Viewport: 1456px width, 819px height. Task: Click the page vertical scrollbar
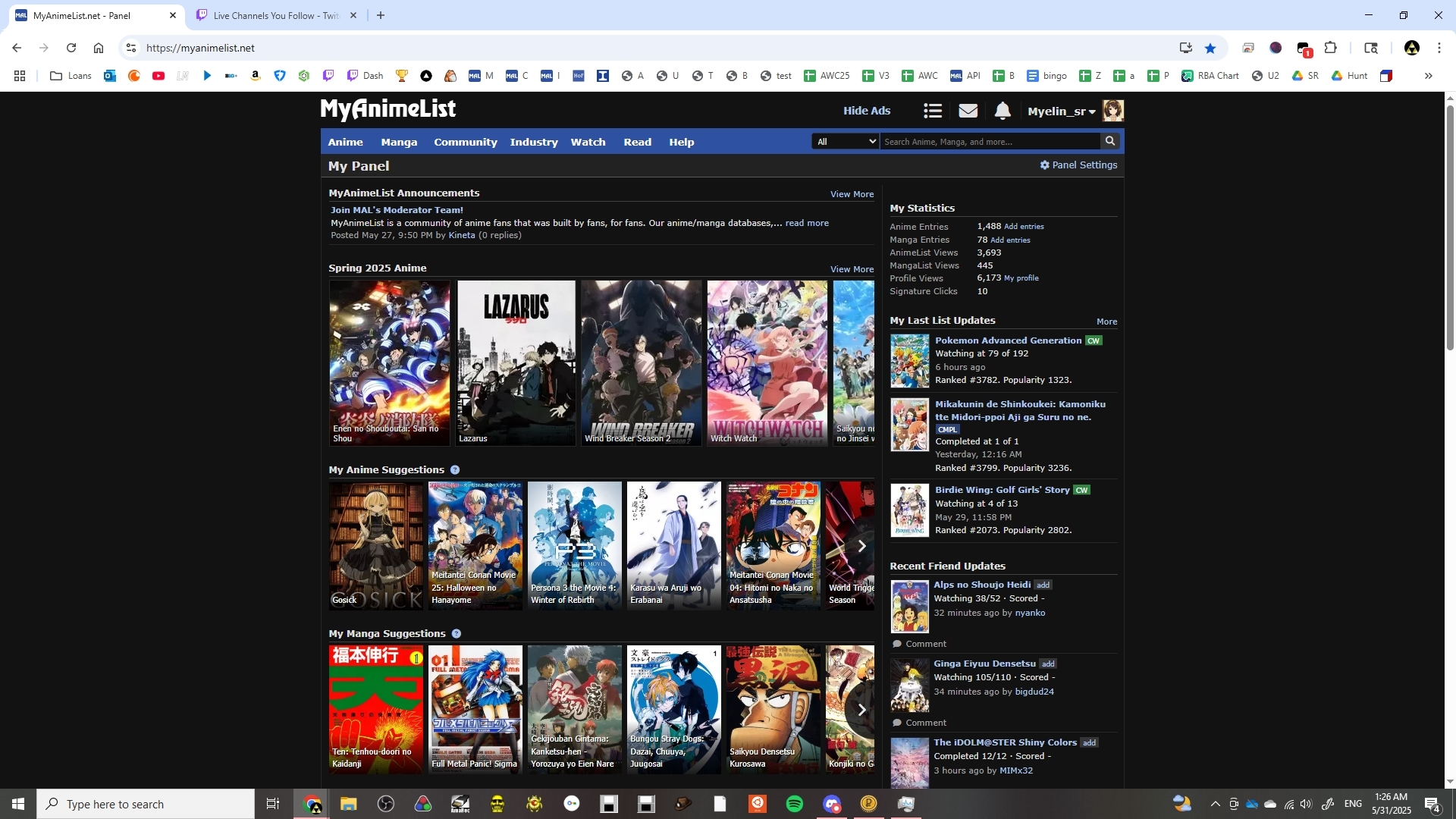point(1450,227)
